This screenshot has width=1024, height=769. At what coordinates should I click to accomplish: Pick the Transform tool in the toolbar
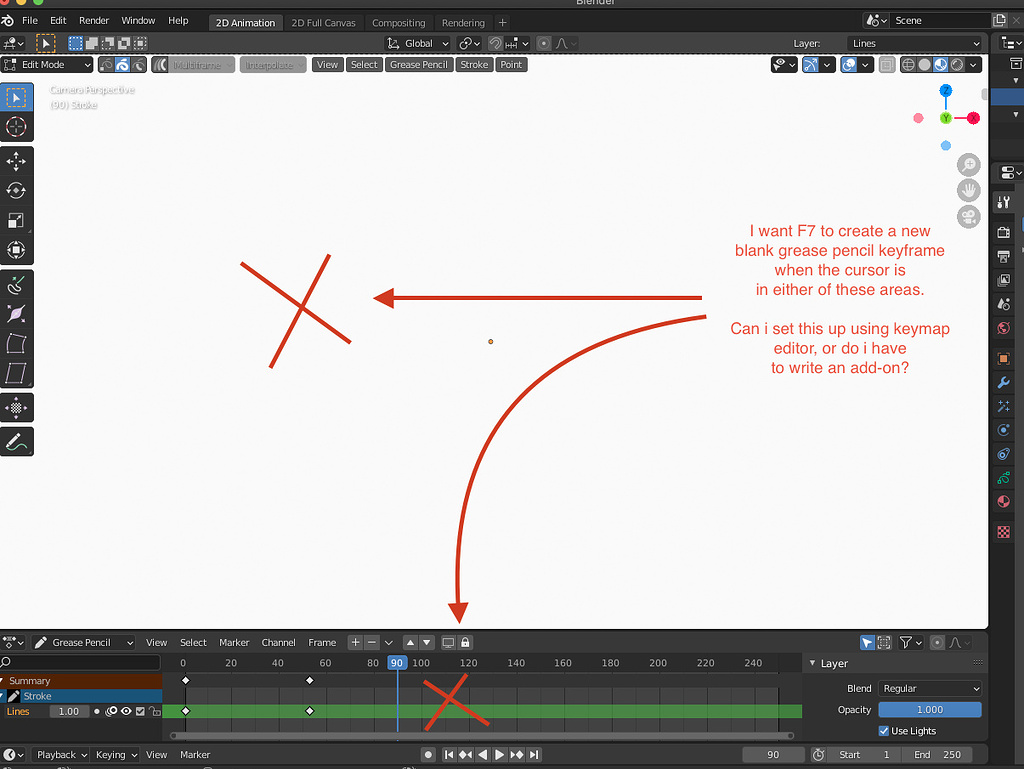(x=16, y=250)
